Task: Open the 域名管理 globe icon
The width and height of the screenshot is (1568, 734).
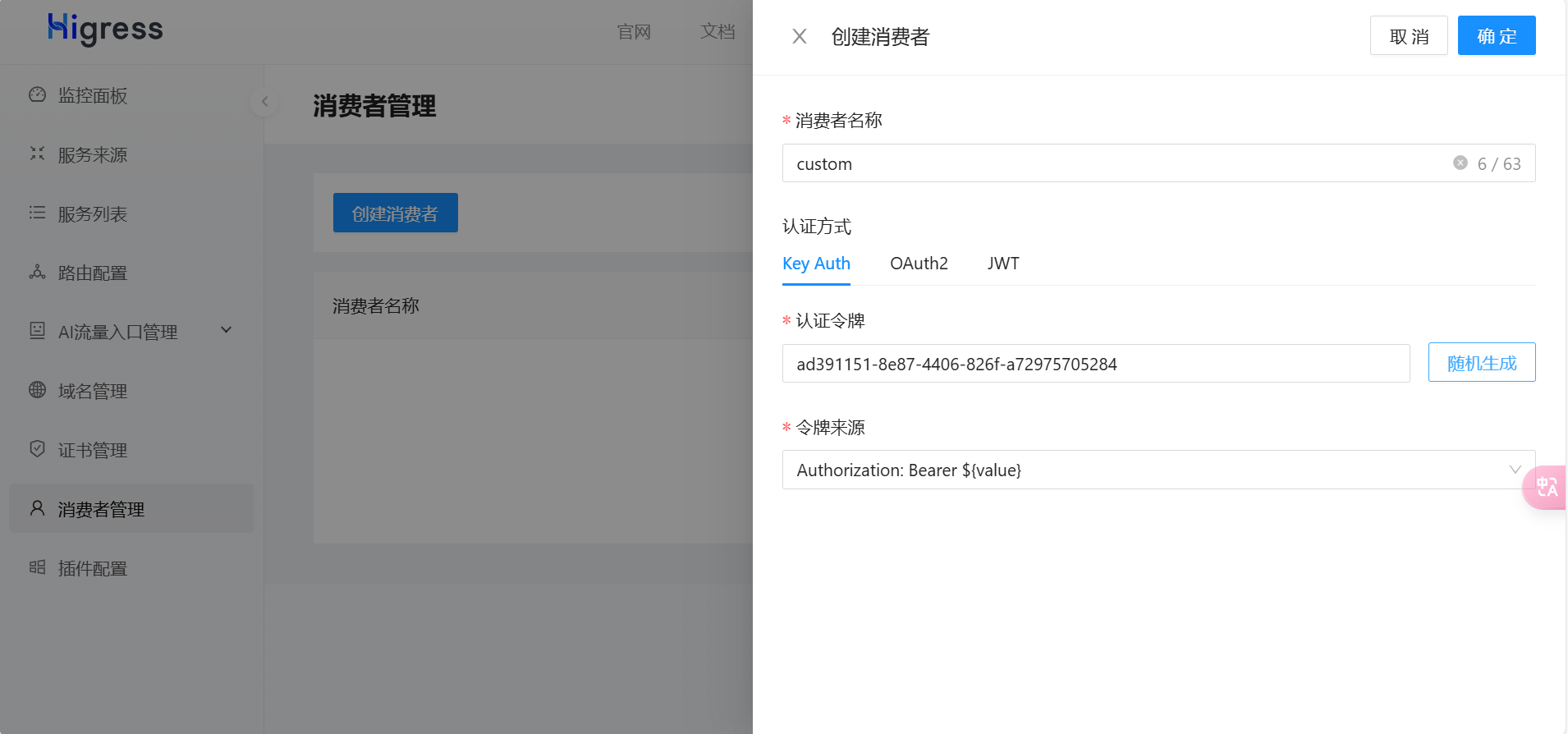Action: [37, 390]
